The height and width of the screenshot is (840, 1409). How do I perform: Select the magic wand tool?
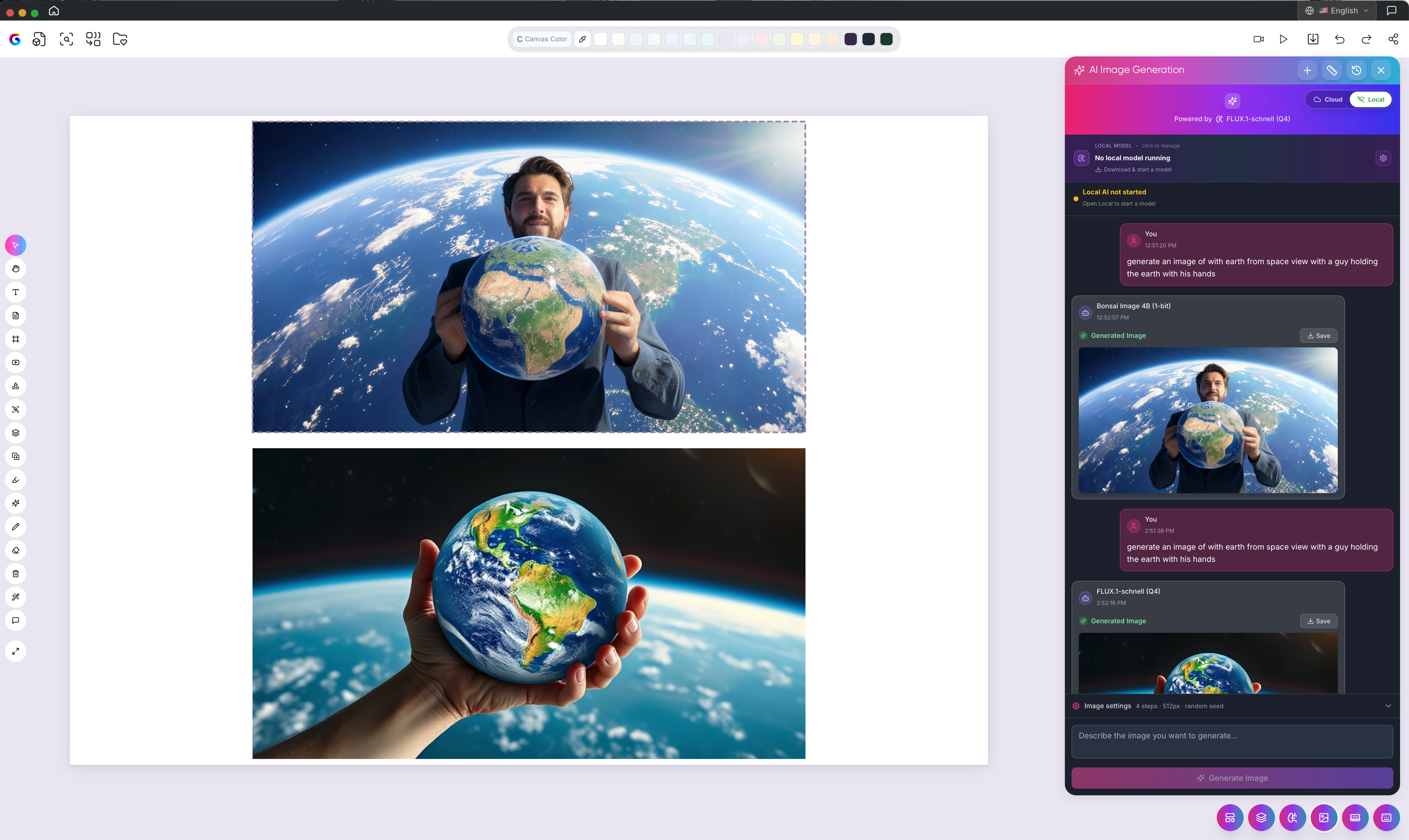click(16, 598)
